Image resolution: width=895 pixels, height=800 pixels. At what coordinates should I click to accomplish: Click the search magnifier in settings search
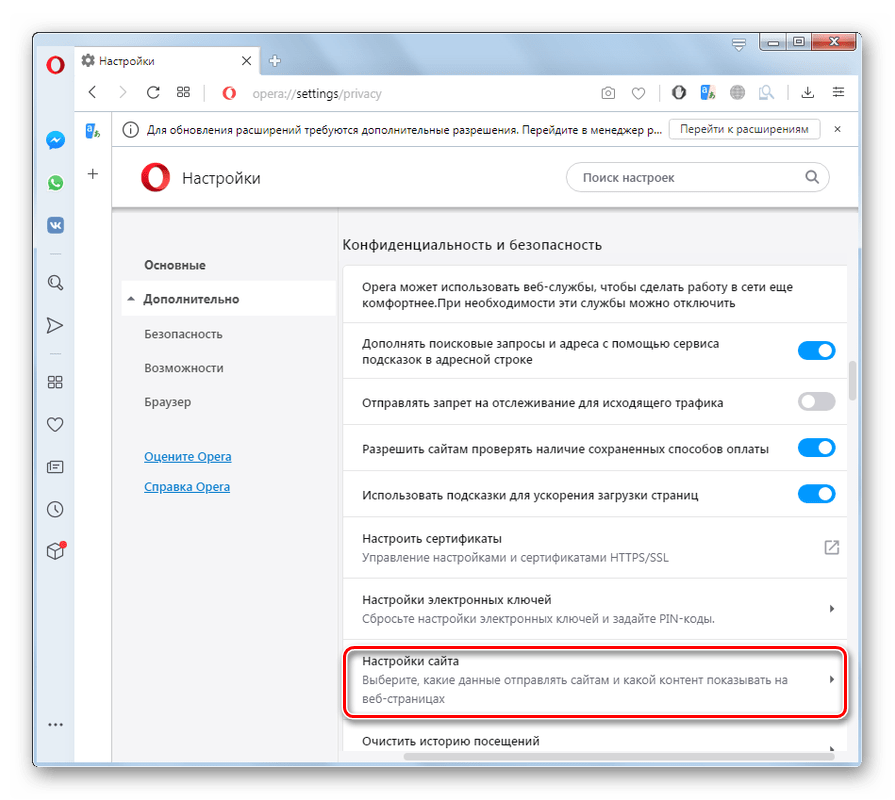(x=812, y=177)
